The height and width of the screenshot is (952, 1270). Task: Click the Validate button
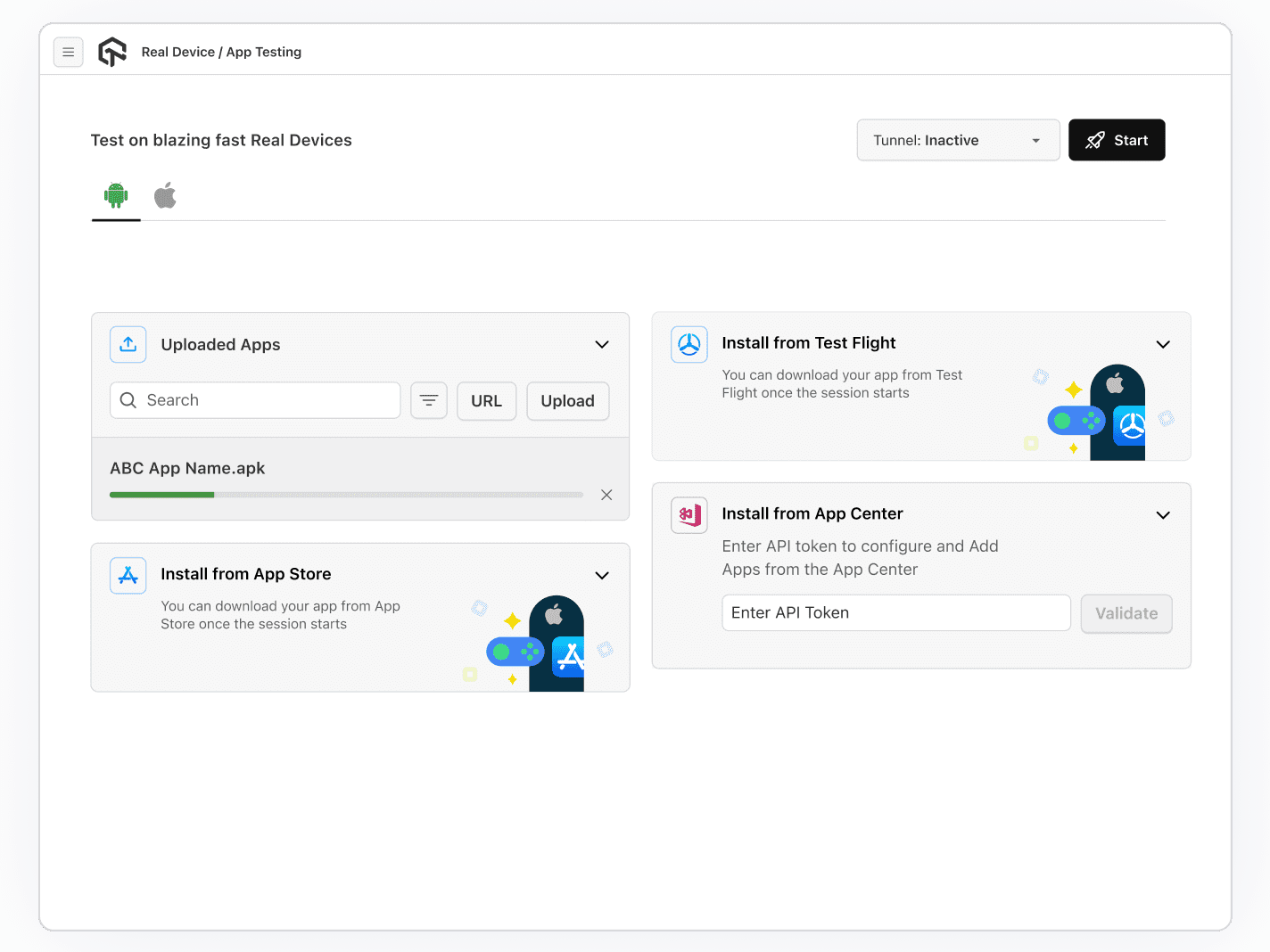tap(1126, 613)
